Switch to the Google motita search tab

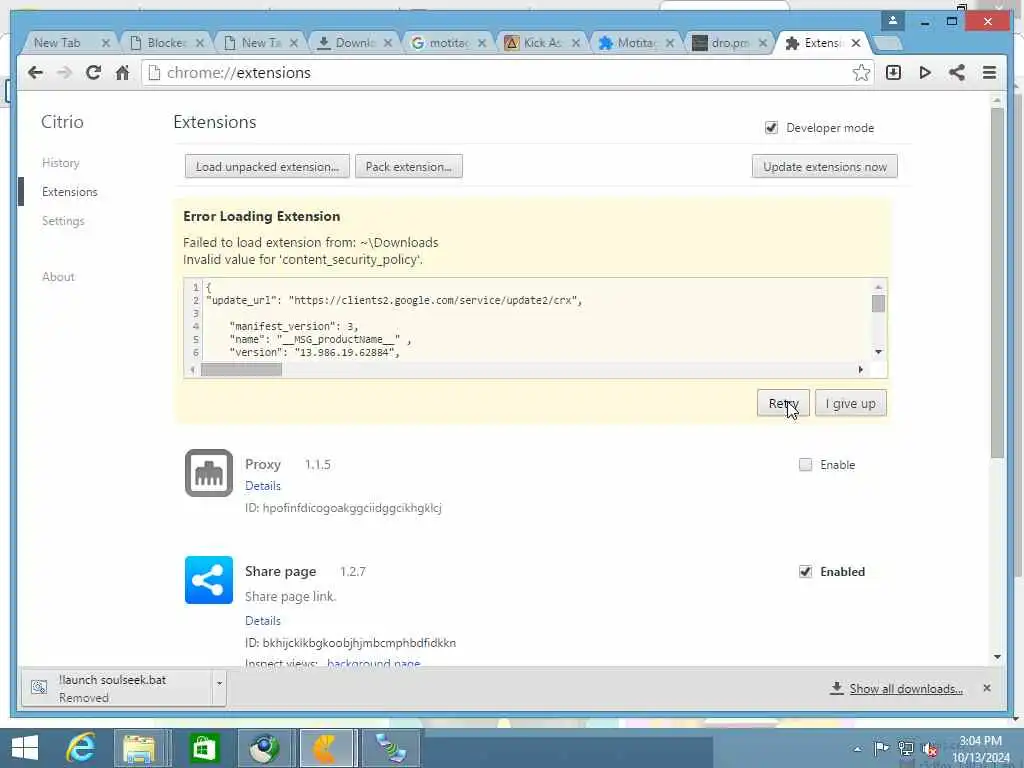point(448,43)
